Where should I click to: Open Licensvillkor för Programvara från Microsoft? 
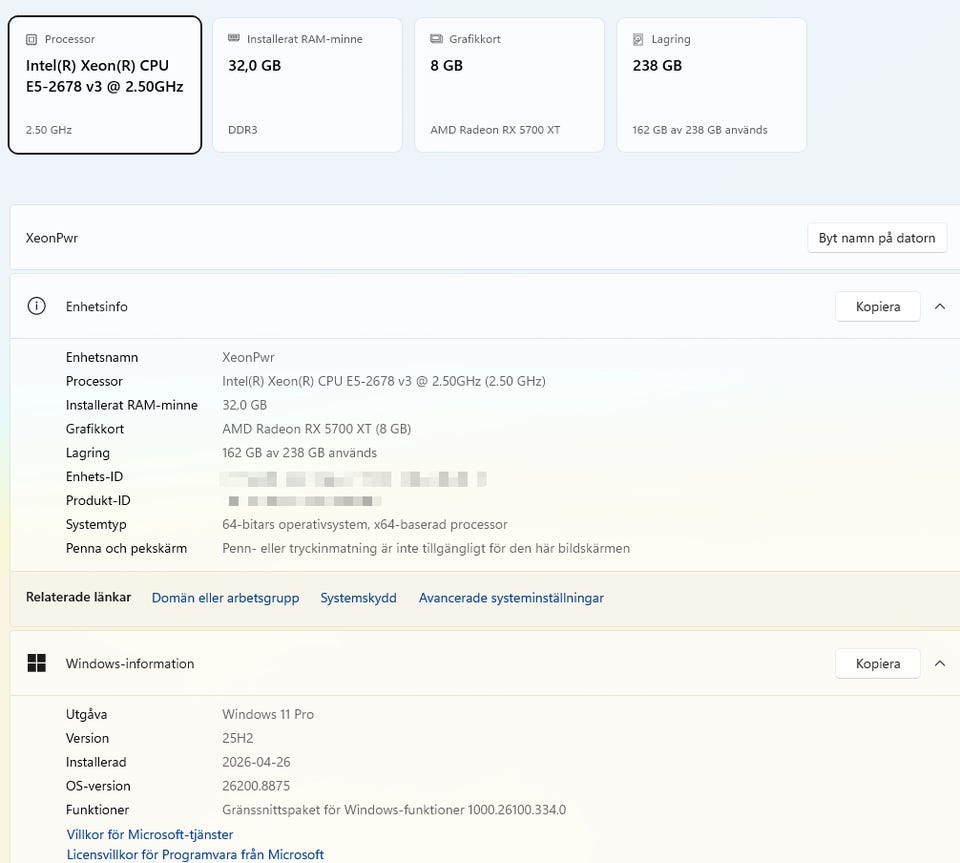coord(195,854)
